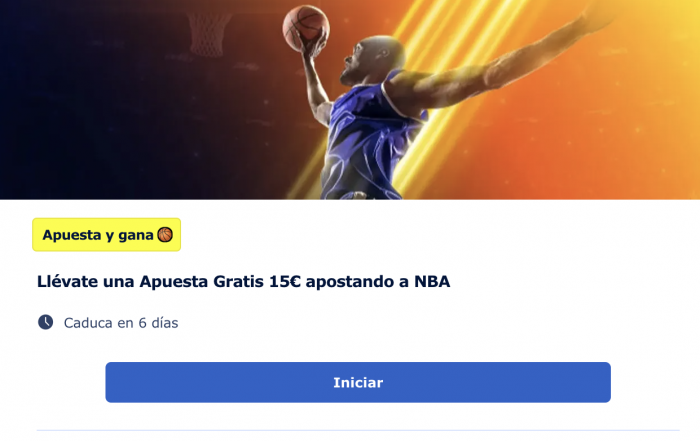Click the divider line below Iniciar

coord(358,430)
